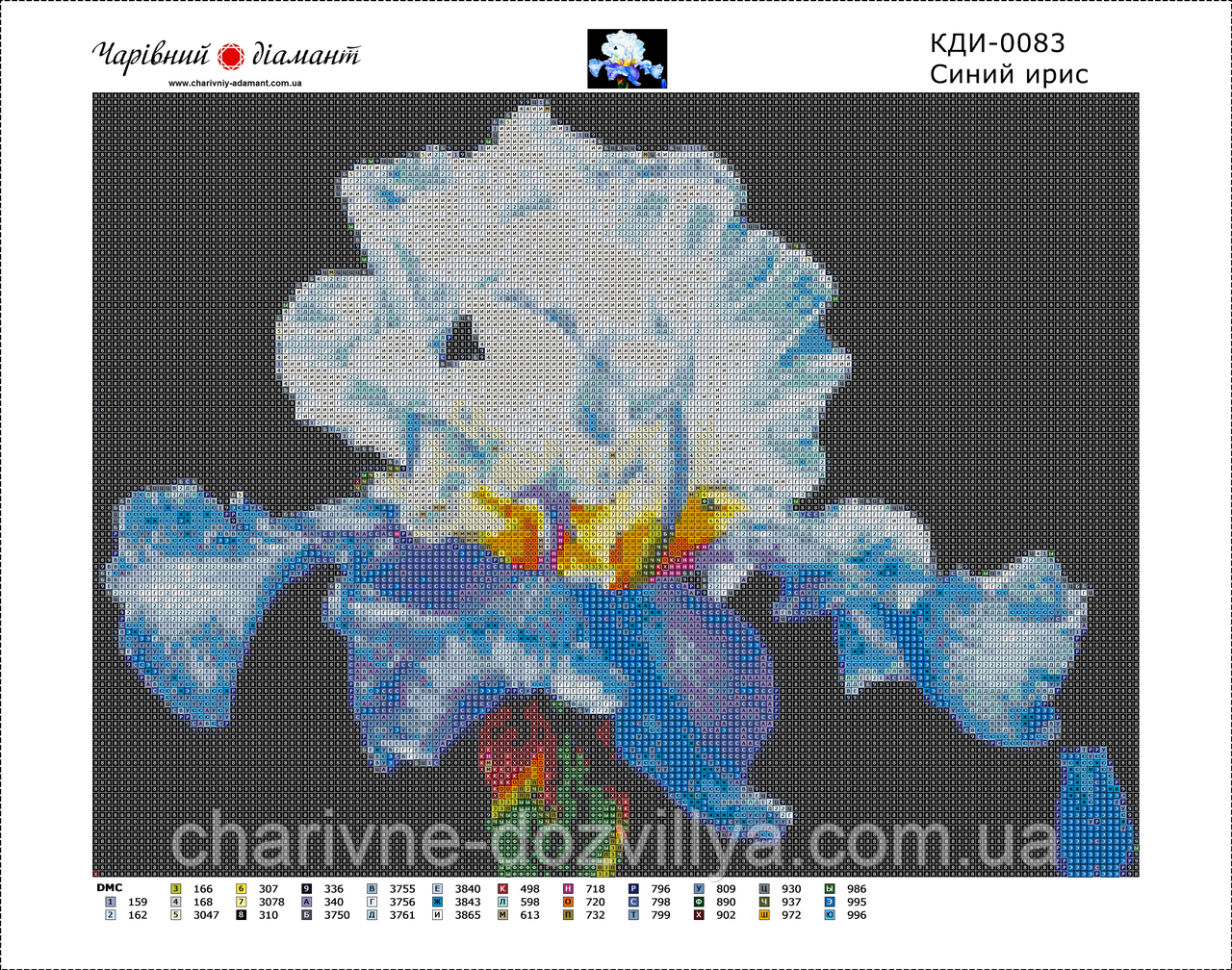Image resolution: width=1232 pixels, height=970 pixels.
Task: Click the navy swatch with symbol Р (796)
Action: (x=634, y=889)
